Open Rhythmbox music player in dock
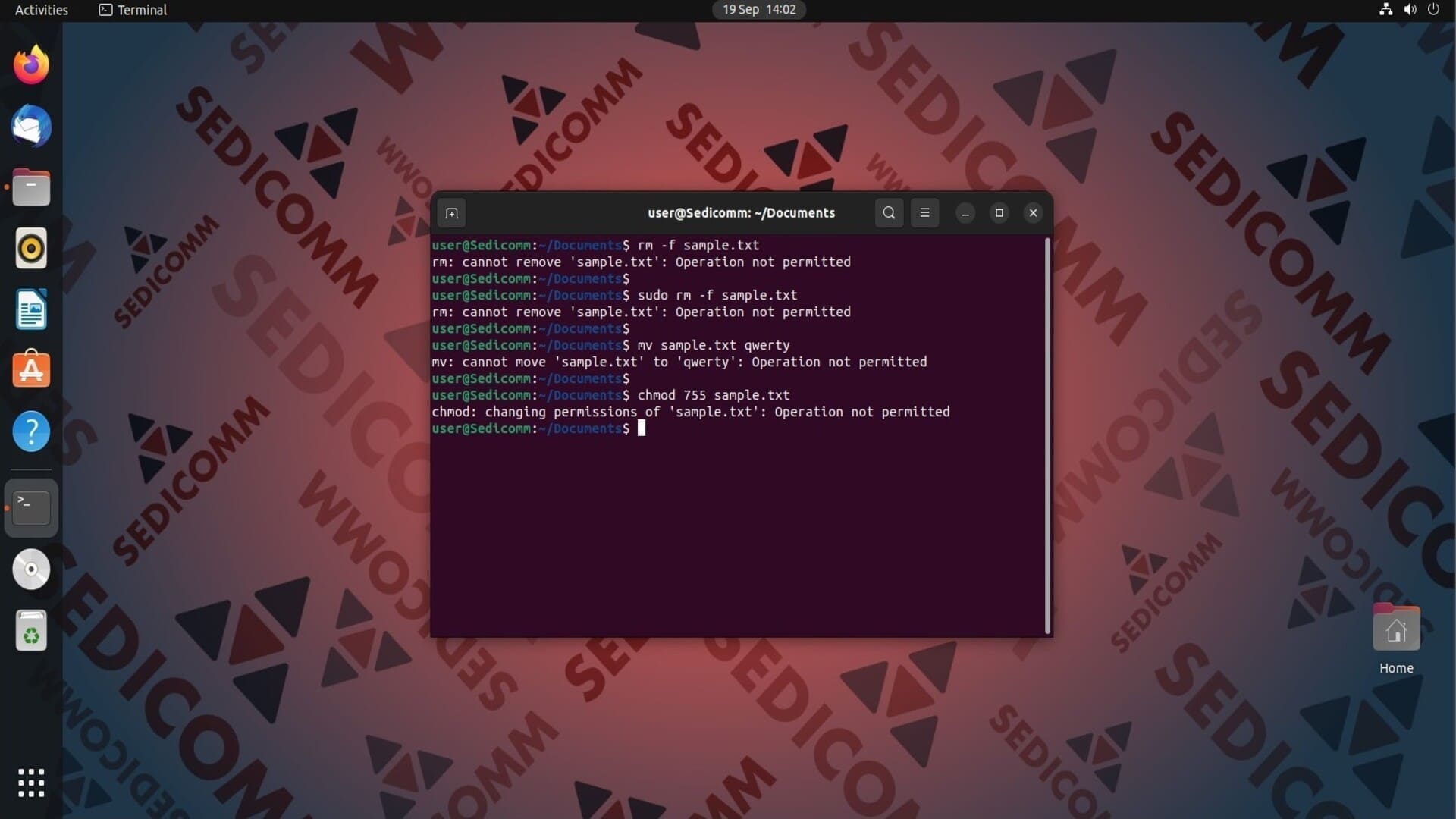The width and height of the screenshot is (1456, 819). pos(31,248)
